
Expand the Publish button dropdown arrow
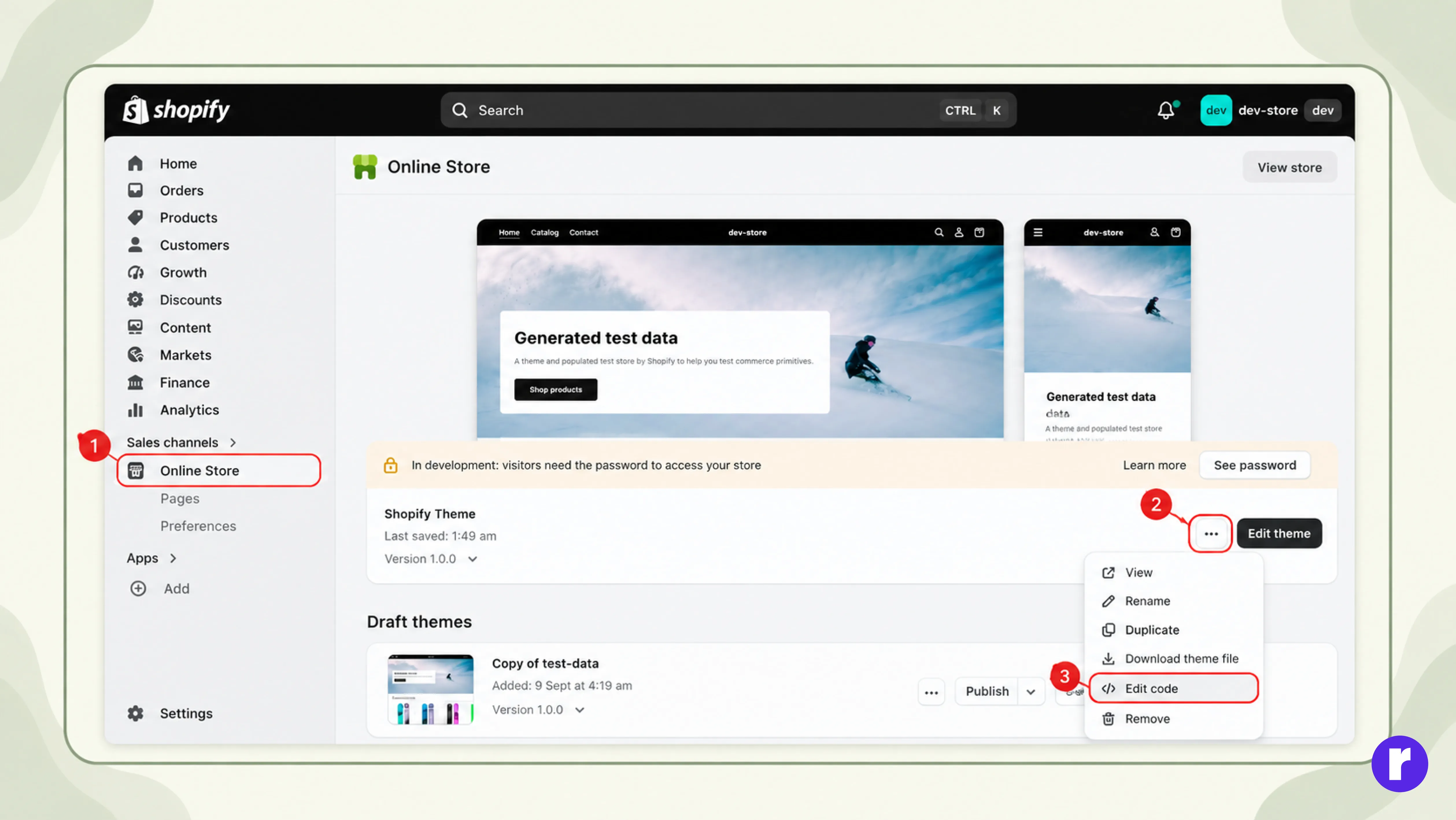[1031, 692]
